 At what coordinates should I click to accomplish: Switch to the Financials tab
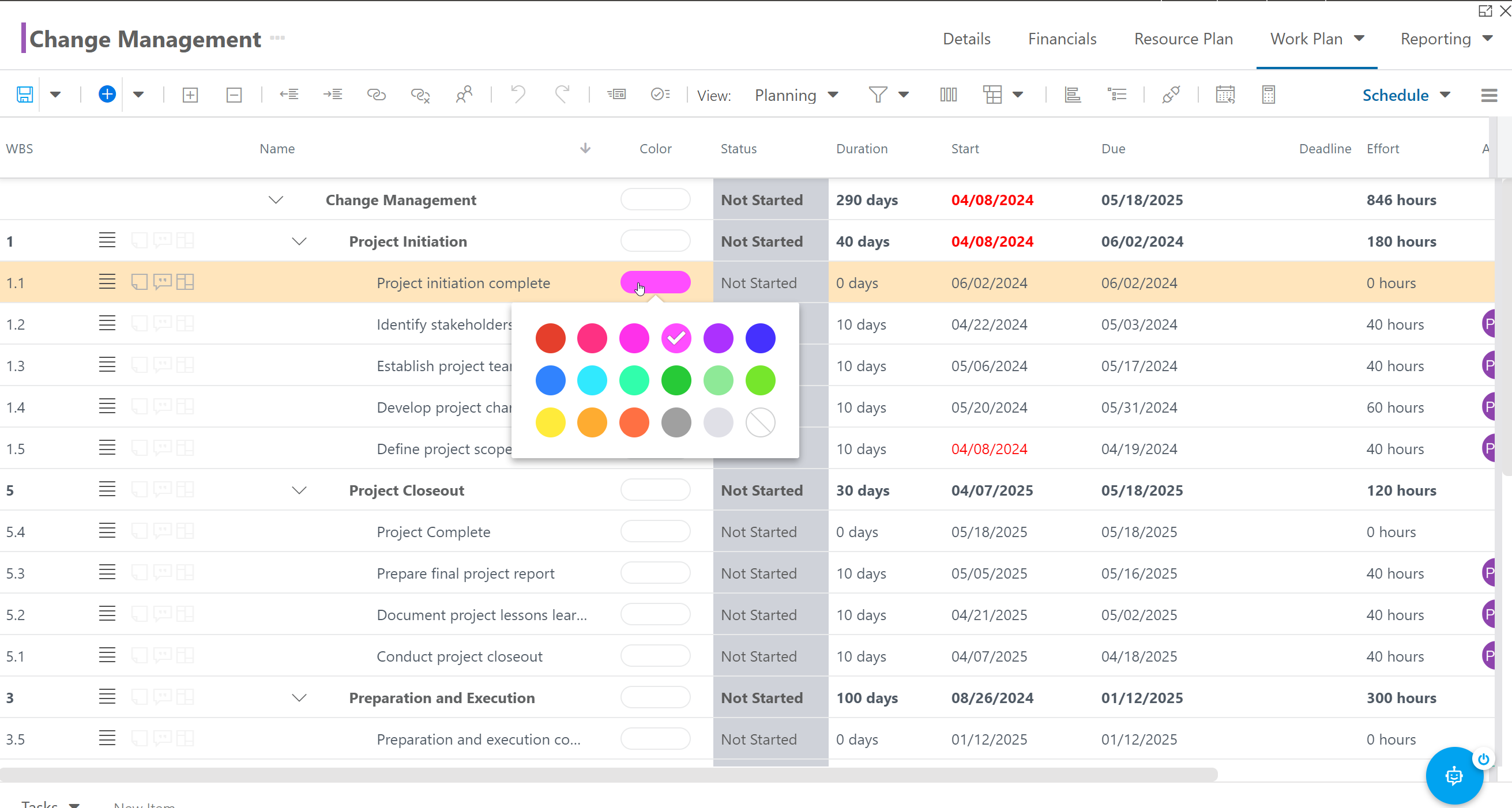(1062, 39)
